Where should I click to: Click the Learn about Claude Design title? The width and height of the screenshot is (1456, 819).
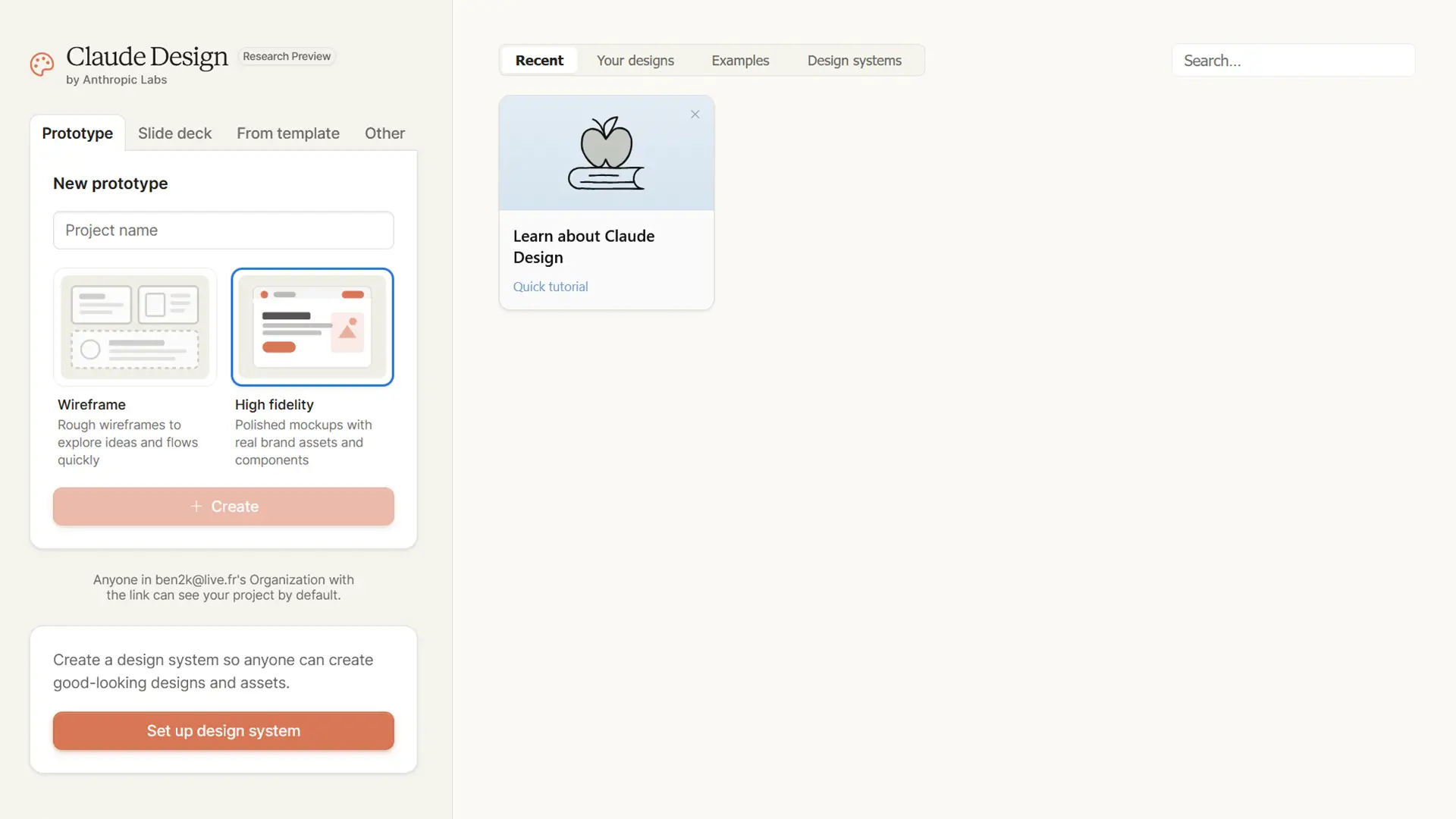point(584,246)
